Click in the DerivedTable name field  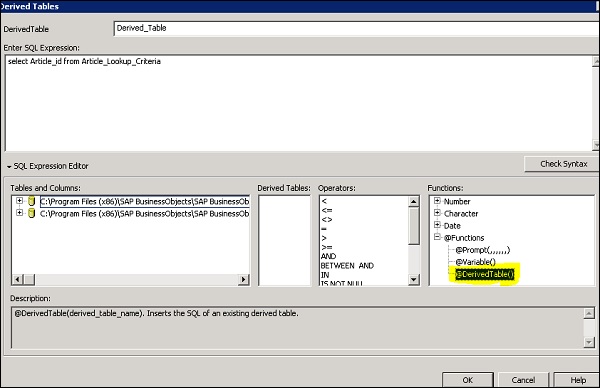(x=357, y=28)
